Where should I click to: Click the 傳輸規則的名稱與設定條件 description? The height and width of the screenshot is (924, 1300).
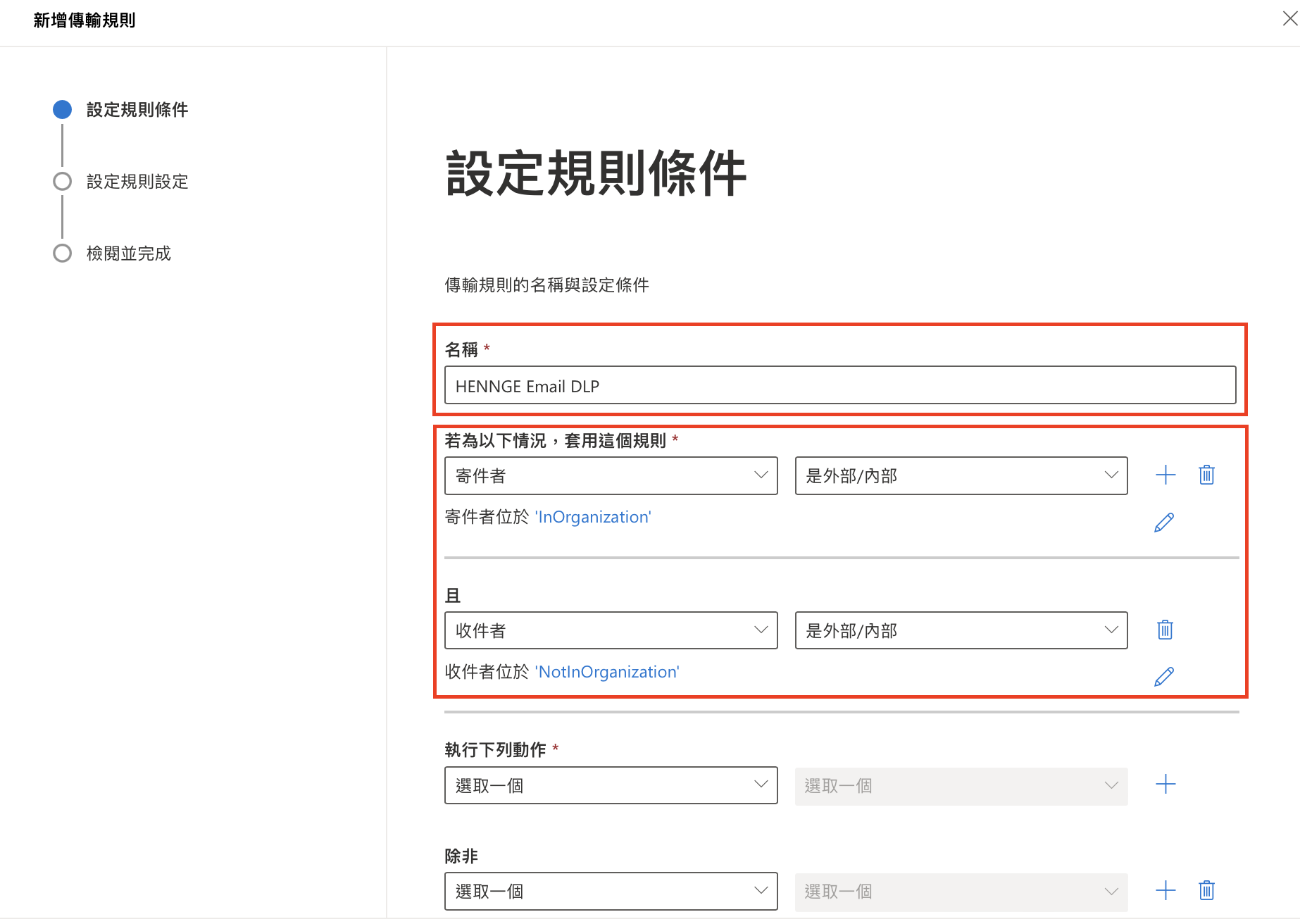click(x=546, y=285)
